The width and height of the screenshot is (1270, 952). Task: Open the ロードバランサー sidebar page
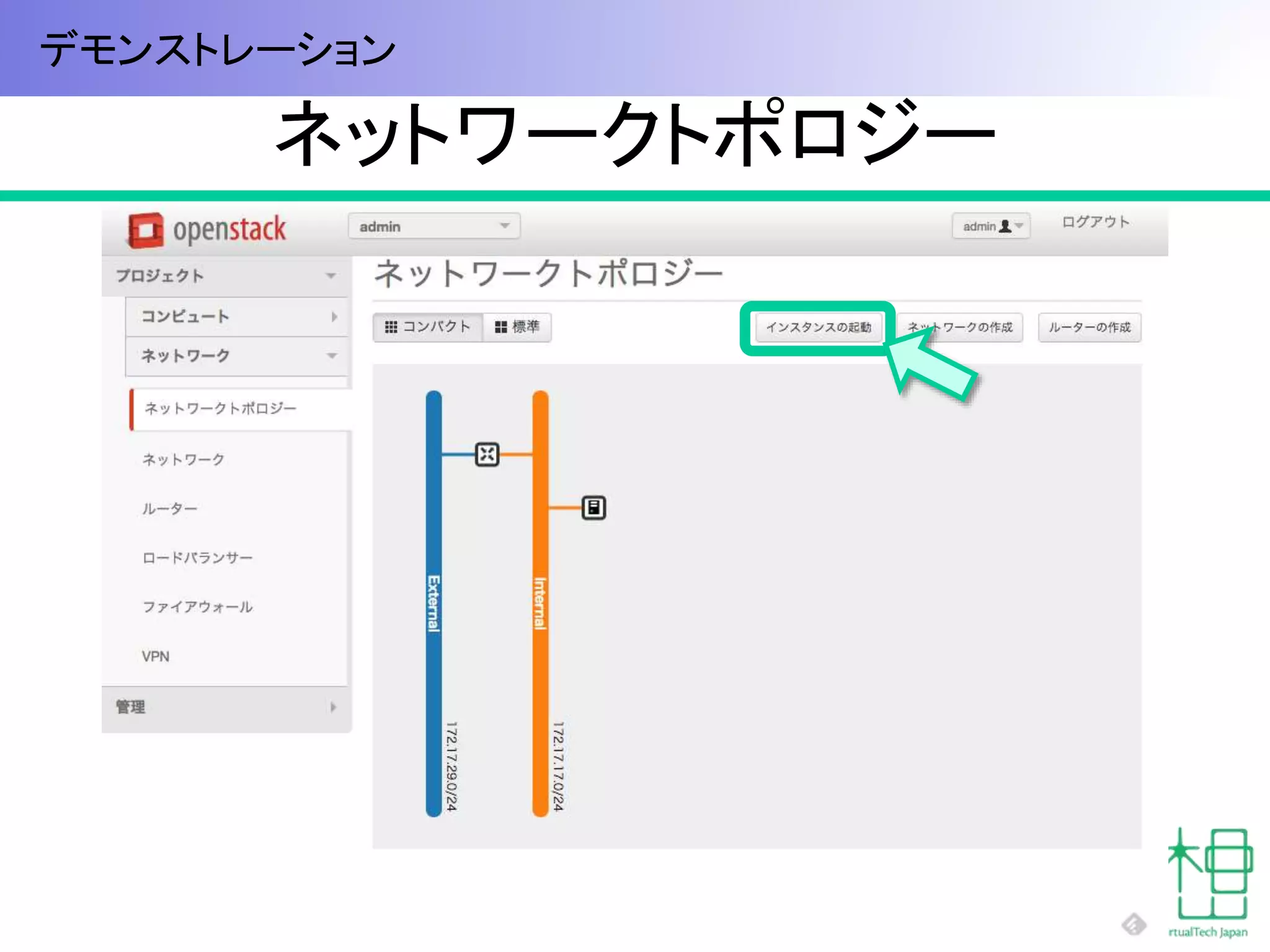pyautogui.click(x=197, y=558)
